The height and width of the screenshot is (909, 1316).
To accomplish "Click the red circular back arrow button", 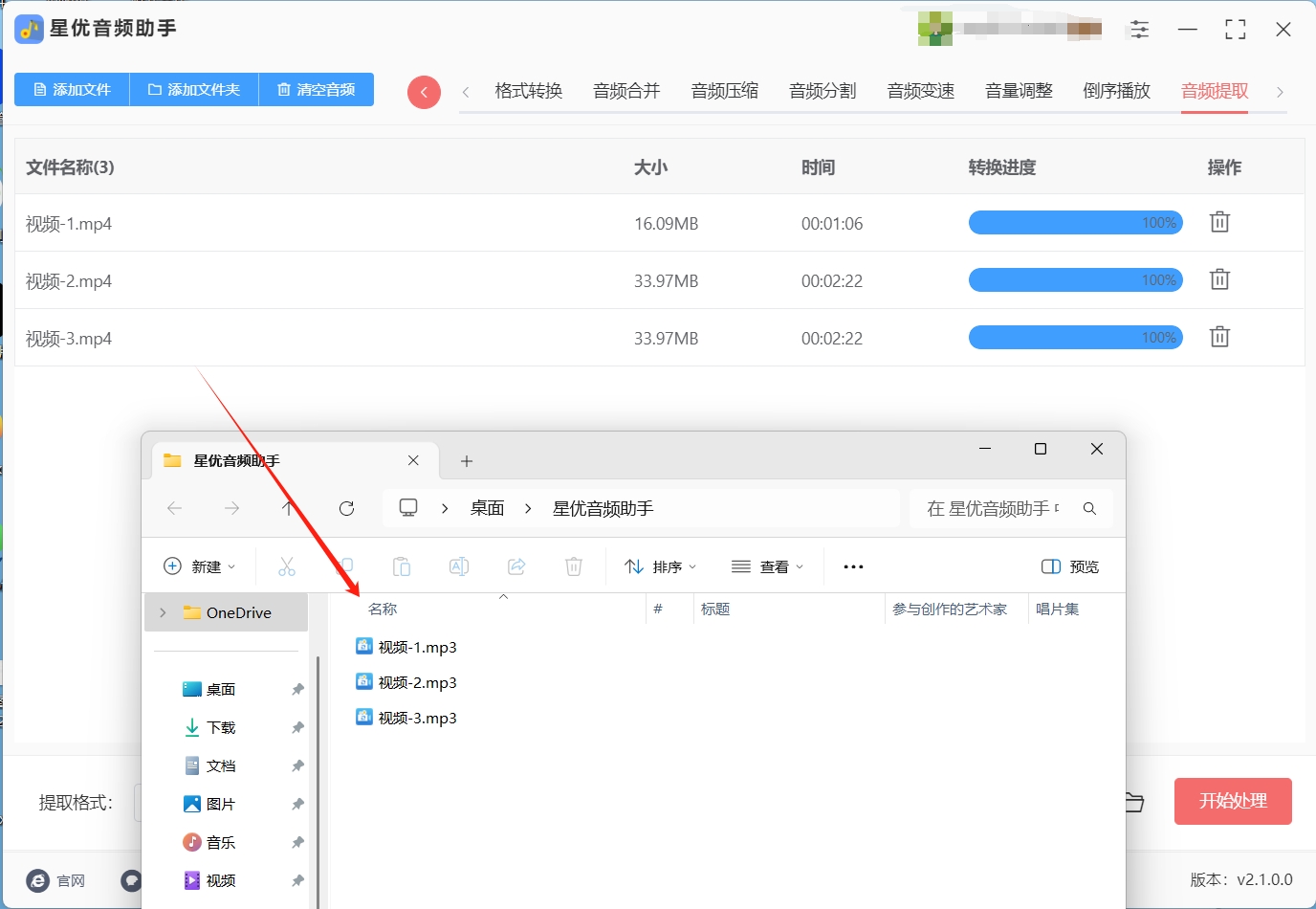I will click(x=424, y=92).
